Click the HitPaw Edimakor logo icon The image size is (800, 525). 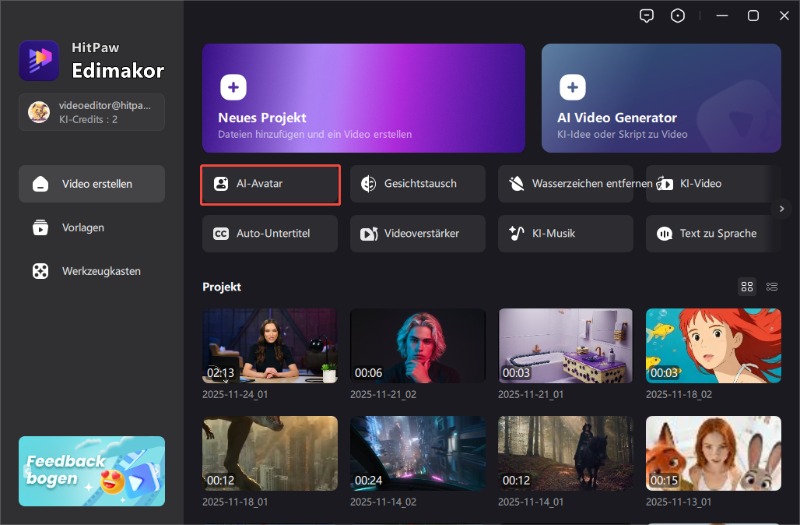(x=39, y=60)
